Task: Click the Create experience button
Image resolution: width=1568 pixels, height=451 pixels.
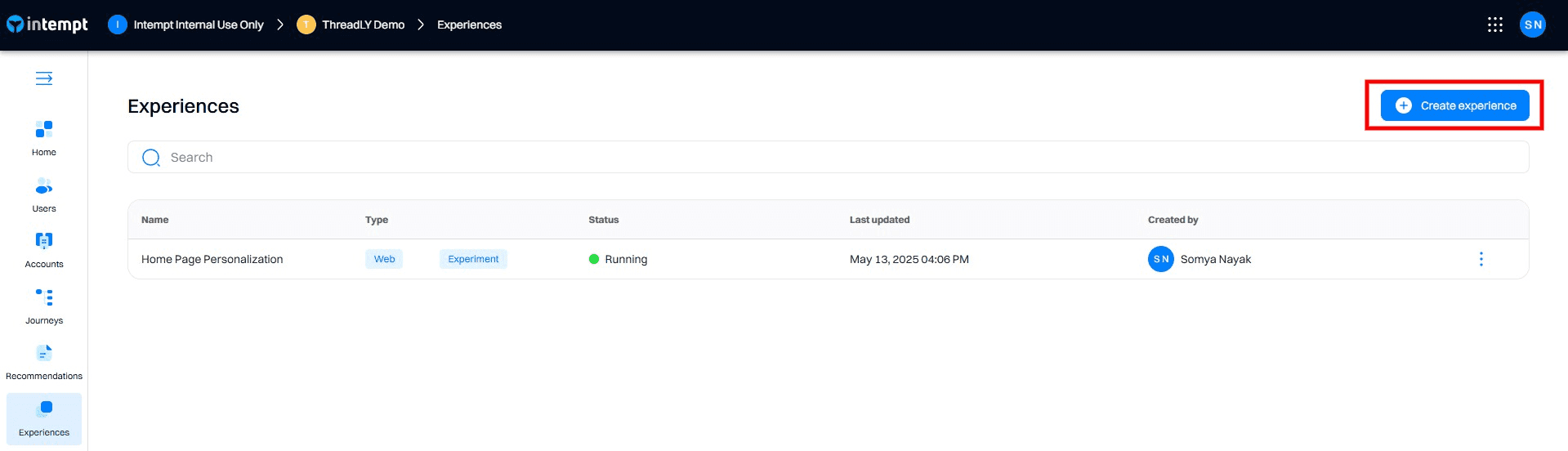Action: click(1454, 105)
